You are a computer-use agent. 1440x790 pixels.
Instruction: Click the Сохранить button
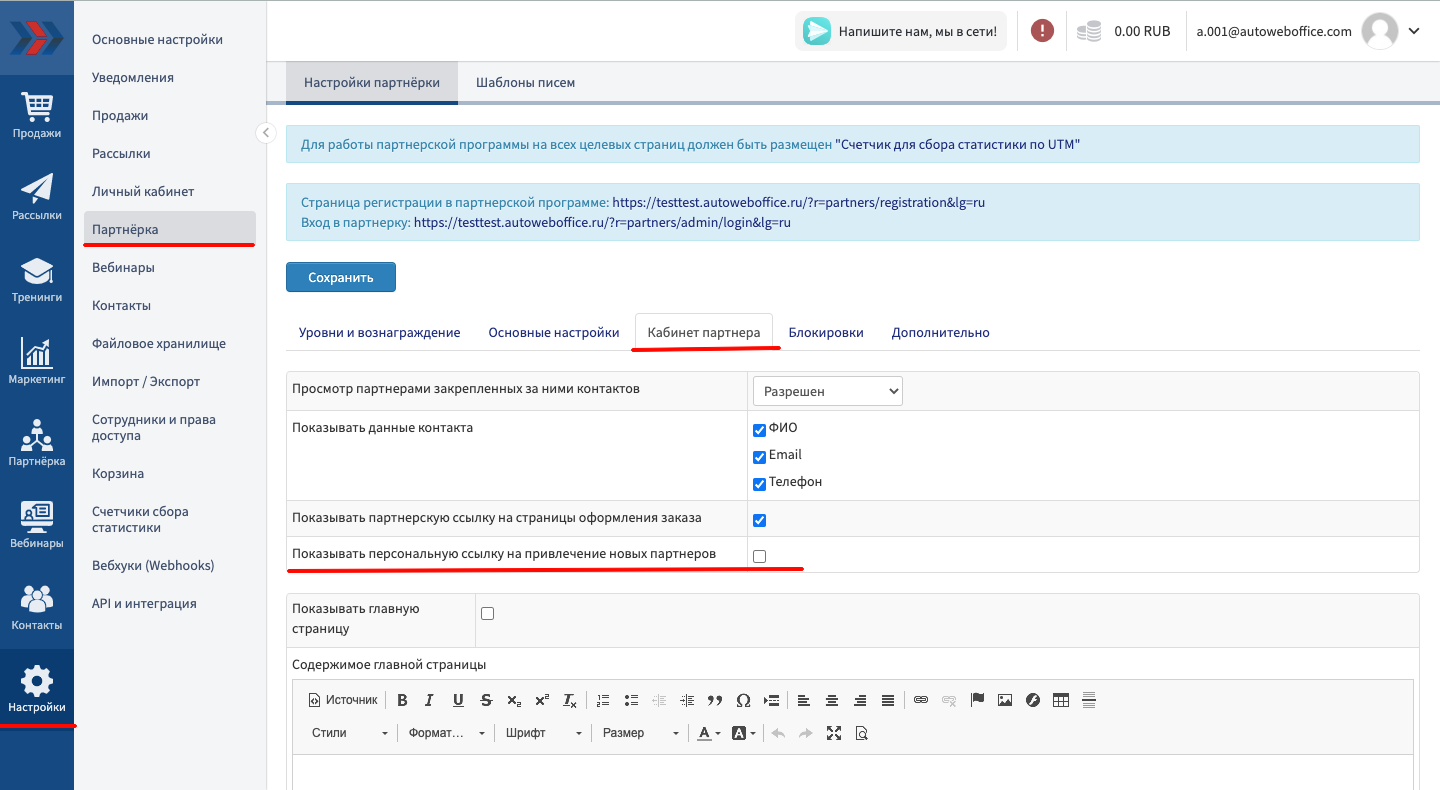tap(340, 277)
